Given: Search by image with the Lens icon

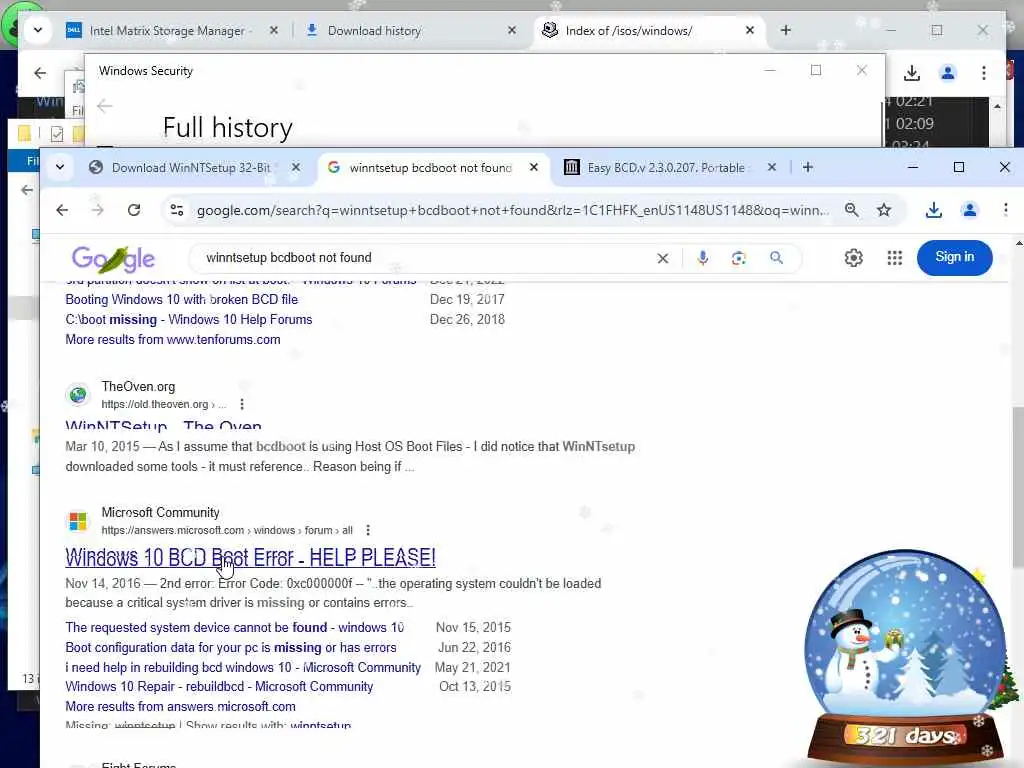Looking at the screenshot, I should [739, 258].
